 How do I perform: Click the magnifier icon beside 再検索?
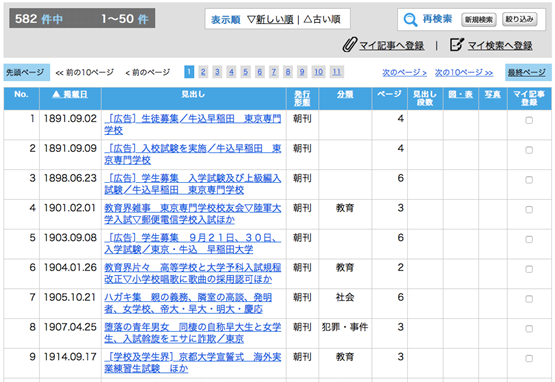click(410, 19)
